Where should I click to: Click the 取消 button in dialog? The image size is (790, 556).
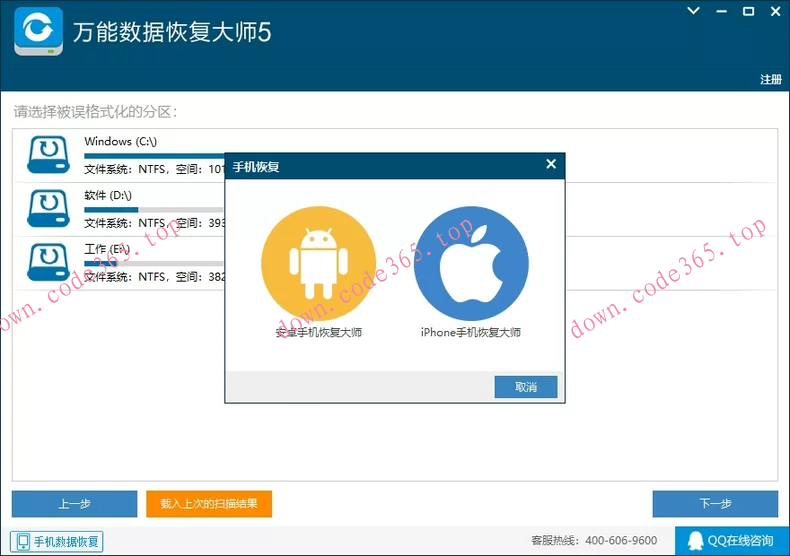pyautogui.click(x=526, y=387)
